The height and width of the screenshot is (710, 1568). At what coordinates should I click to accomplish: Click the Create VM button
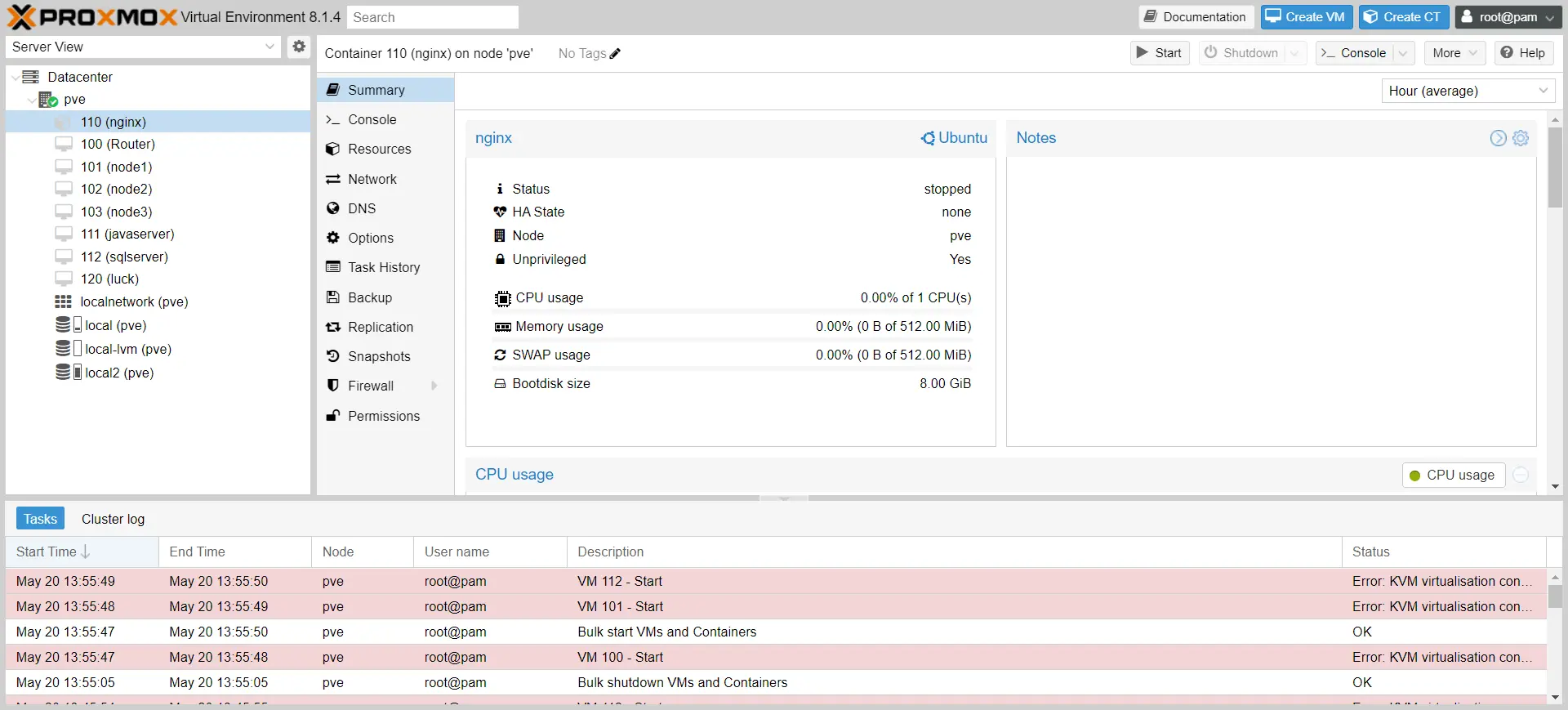click(x=1307, y=17)
